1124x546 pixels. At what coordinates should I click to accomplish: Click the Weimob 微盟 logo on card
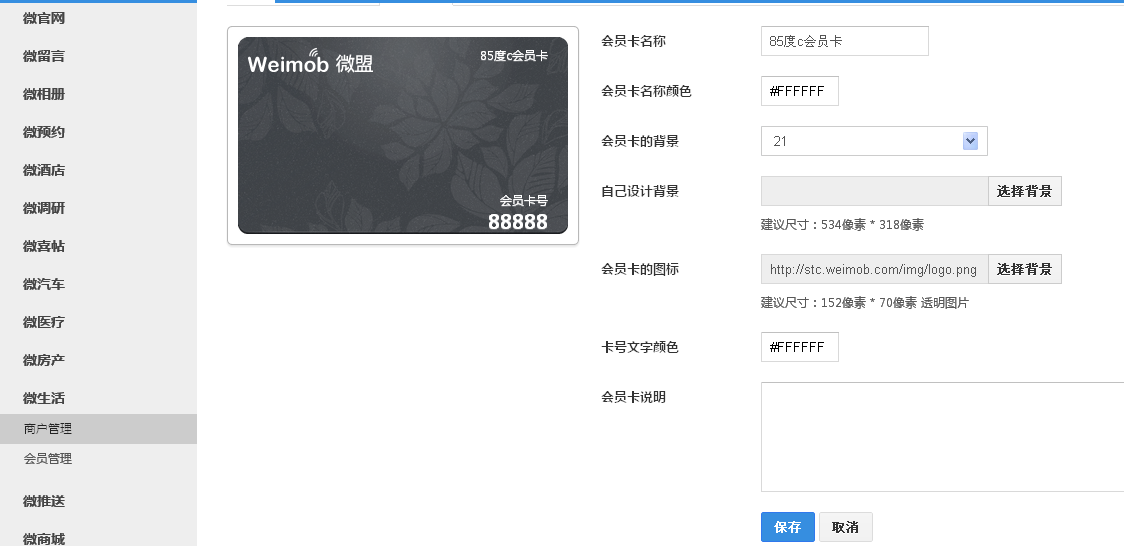point(310,62)
